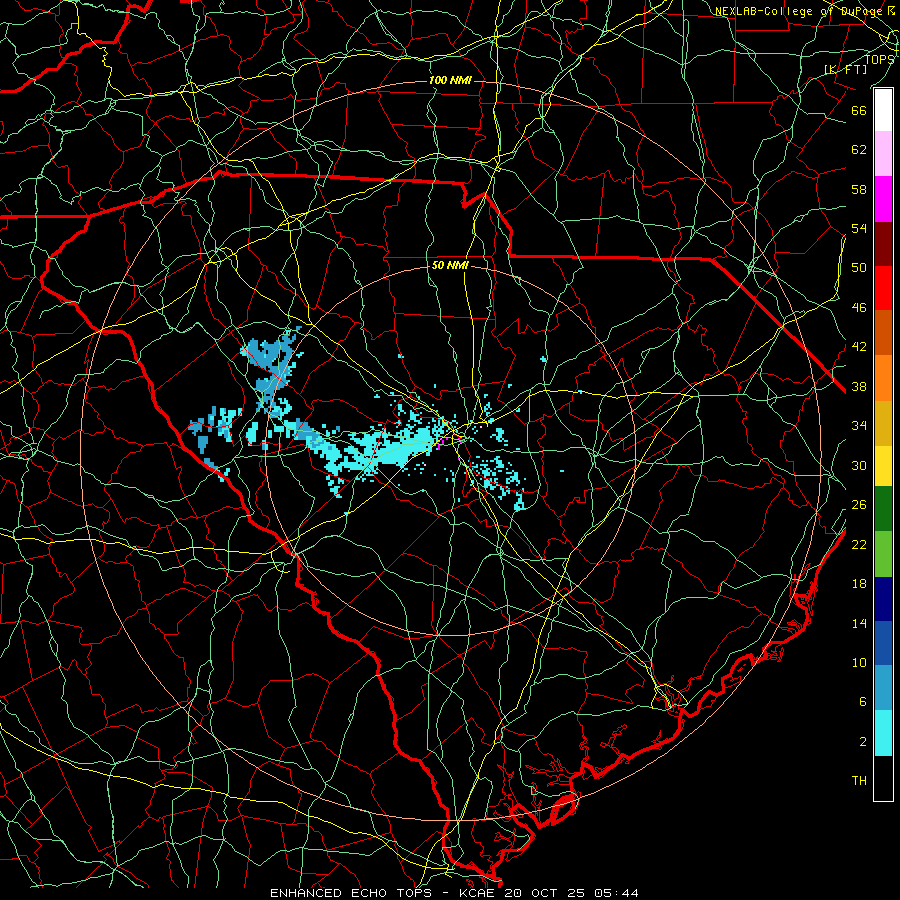Image resolution: width=900 pixels, height=900 pixels.
Task: Click the legend value 66
Action: 859,110
